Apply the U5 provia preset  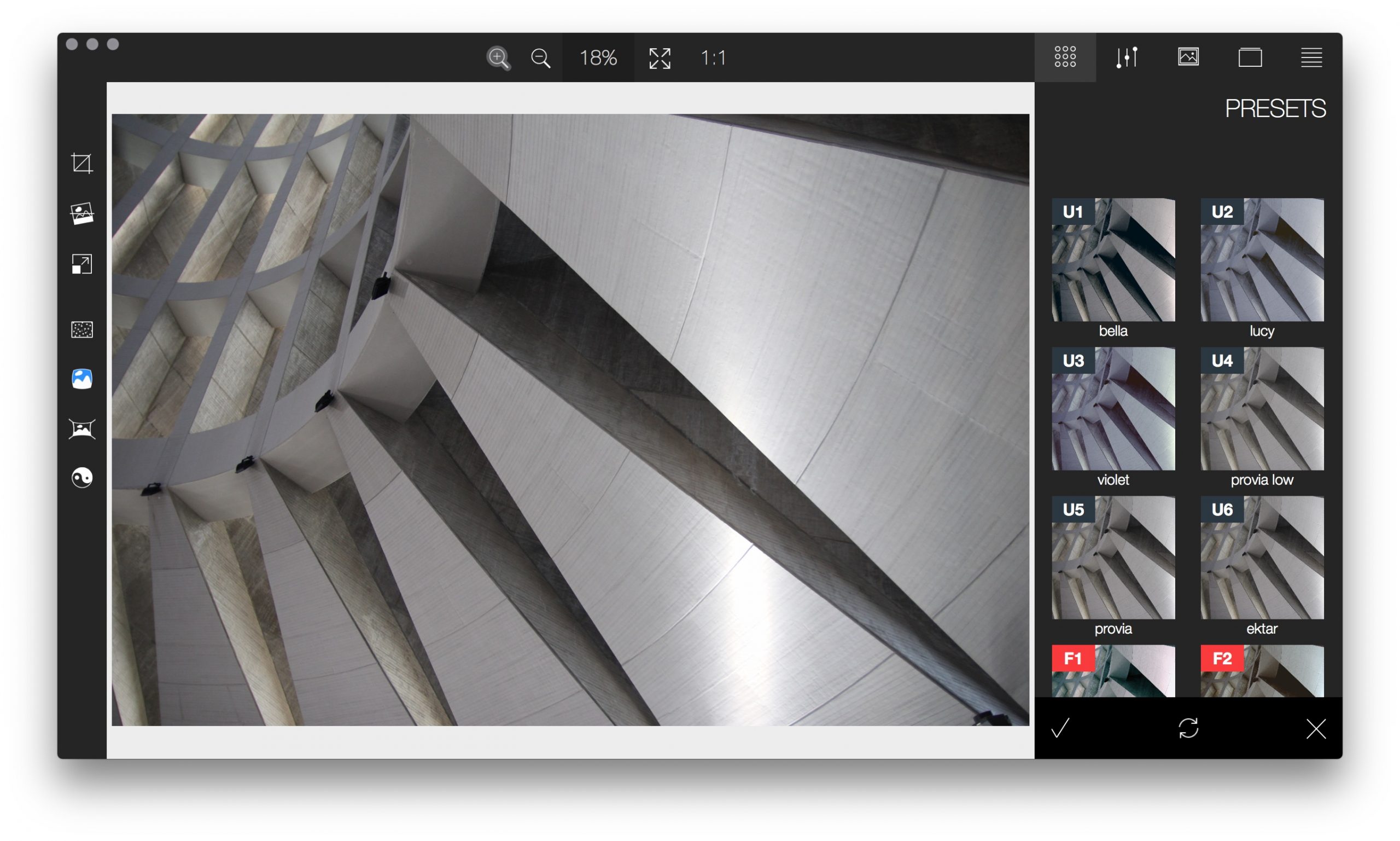(x=1113, y=558)
